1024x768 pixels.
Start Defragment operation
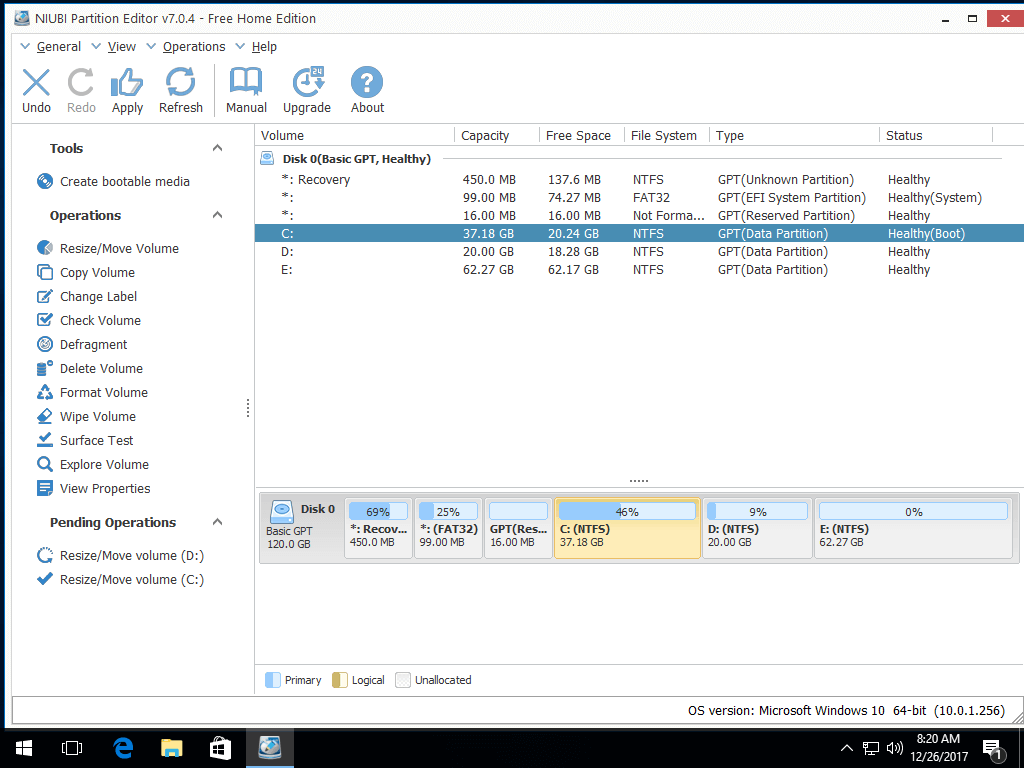[x=93, y=344]
